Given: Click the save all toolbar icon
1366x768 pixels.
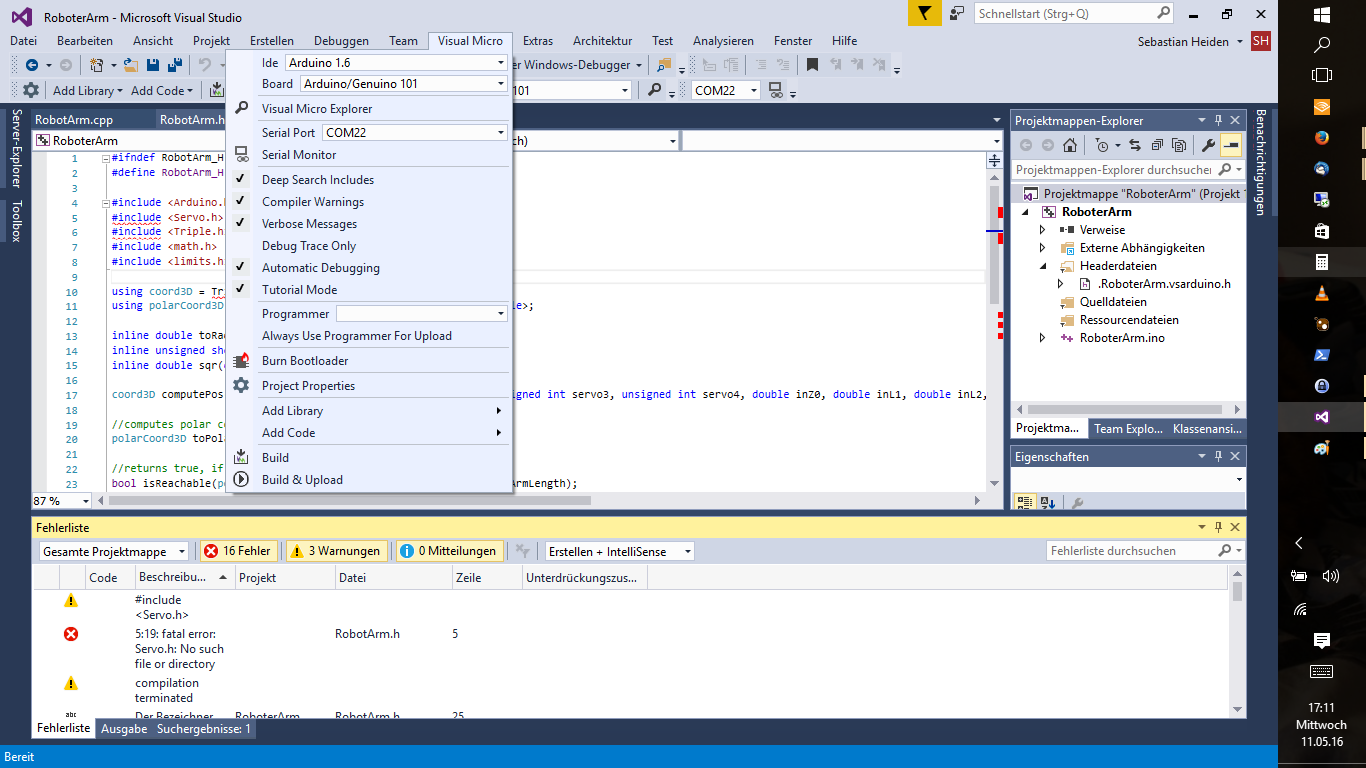Looking at the screenshot, I should (175, 65).
